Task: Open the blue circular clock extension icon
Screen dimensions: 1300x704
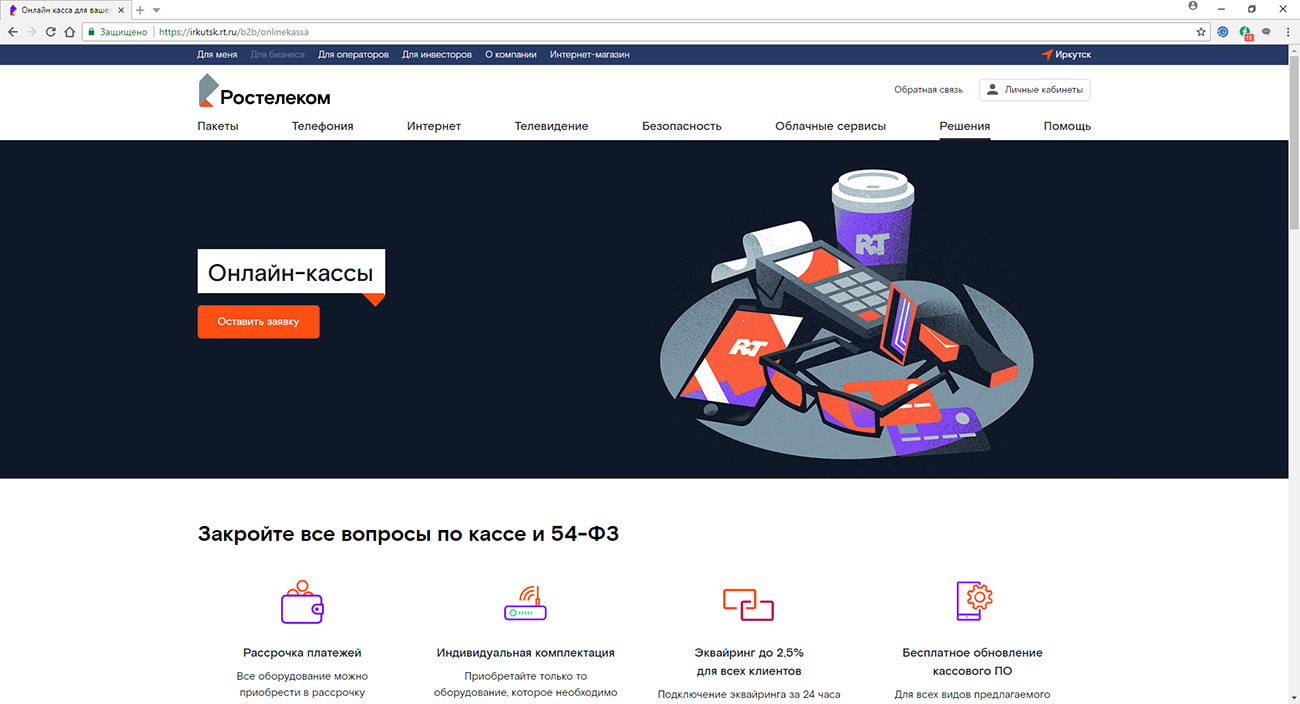Action: pyautogui.click(x=1223, y=32)
